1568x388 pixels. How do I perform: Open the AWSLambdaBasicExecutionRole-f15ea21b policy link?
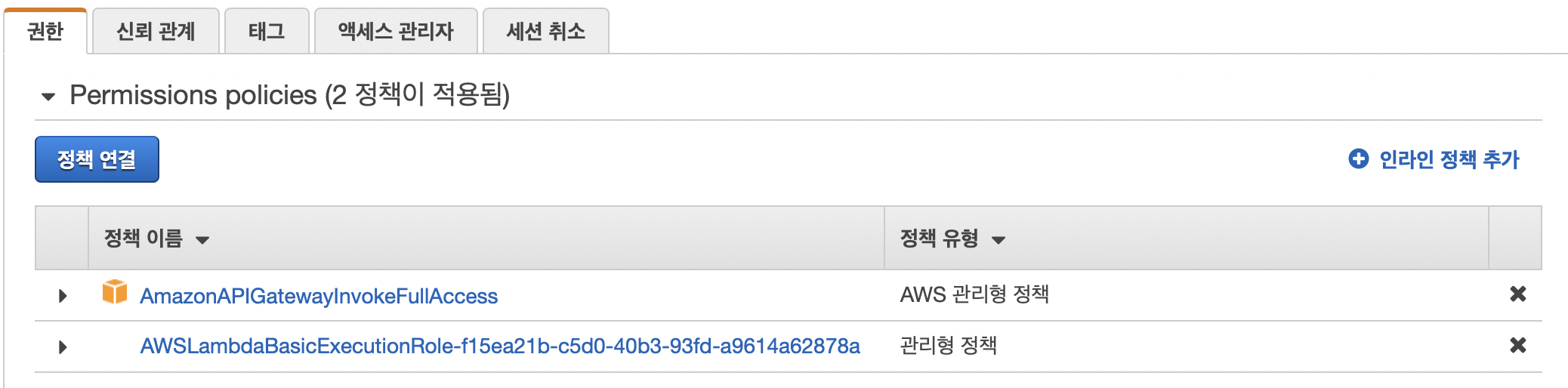tap(500, 346)
